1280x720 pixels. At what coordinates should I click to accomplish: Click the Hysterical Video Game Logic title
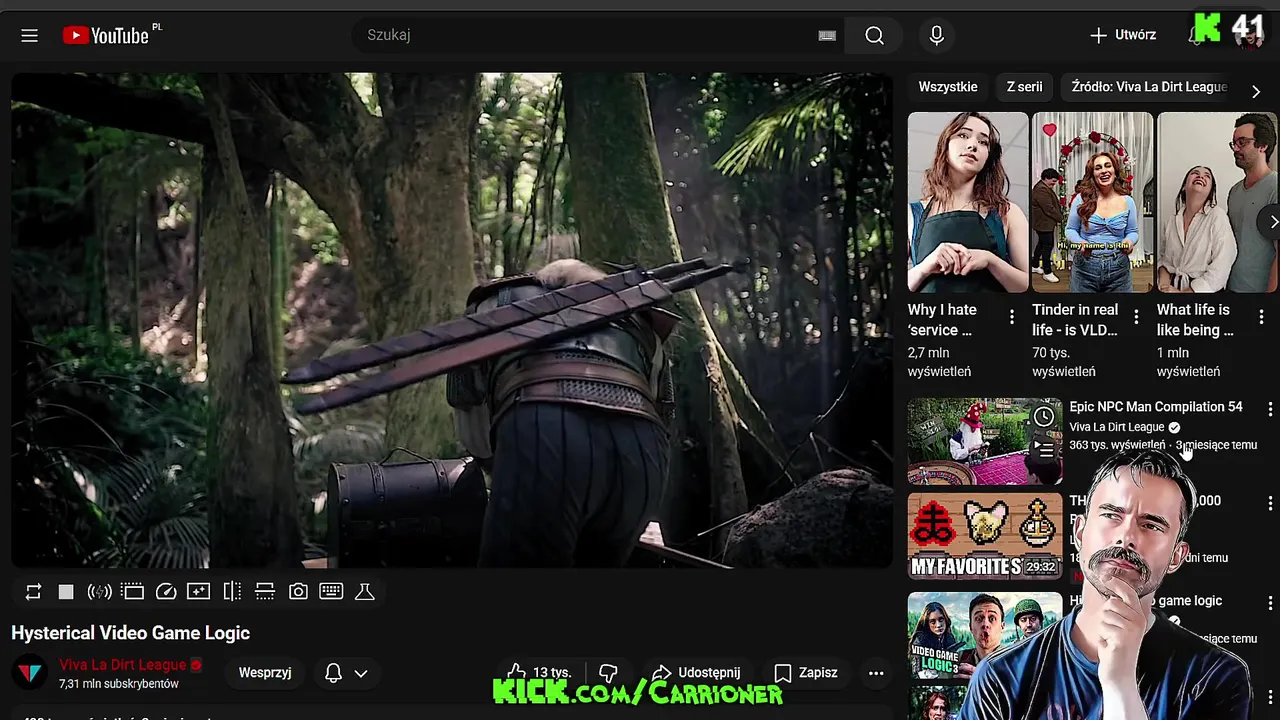pos(131,633)
